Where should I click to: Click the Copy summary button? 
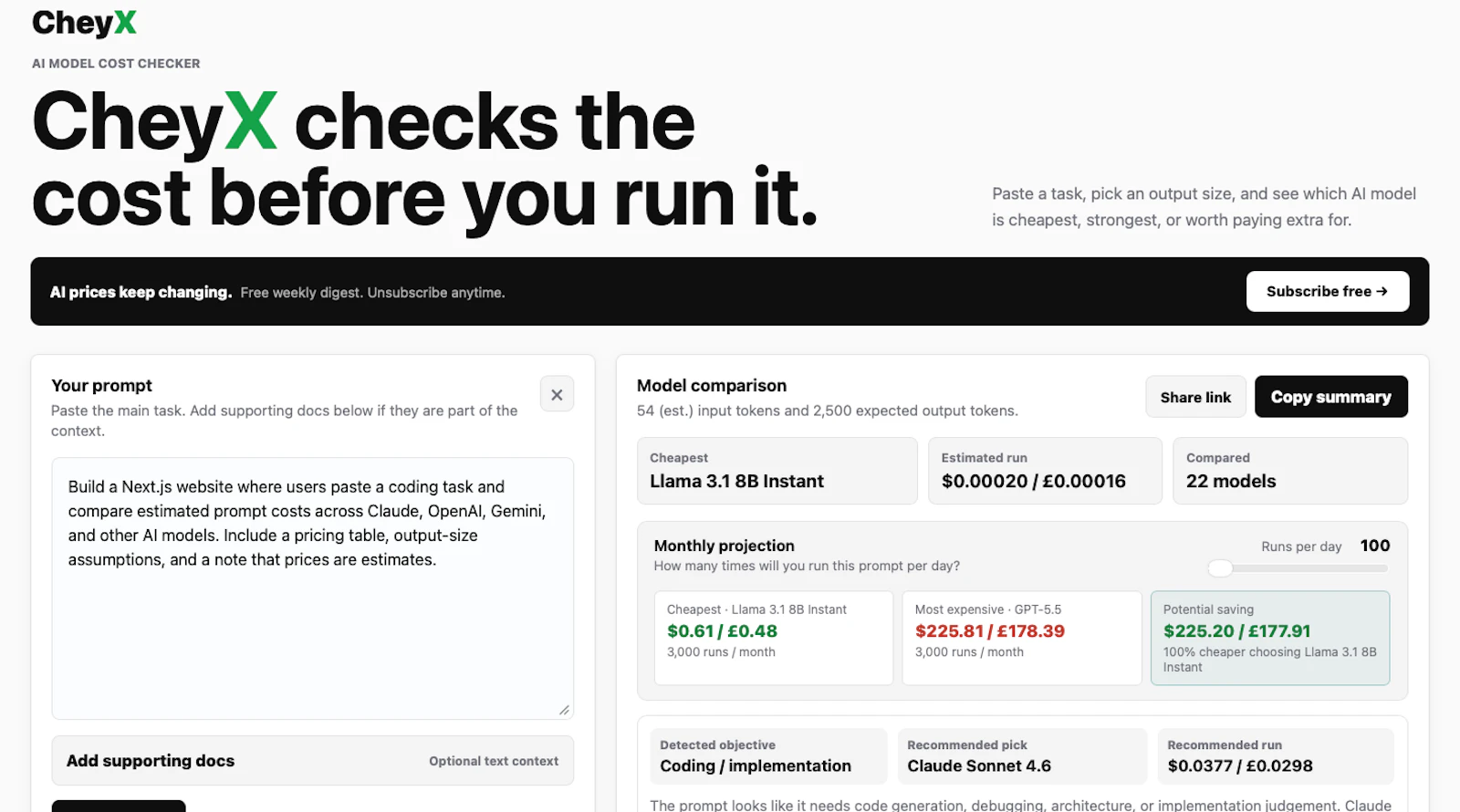[1330, 397]
